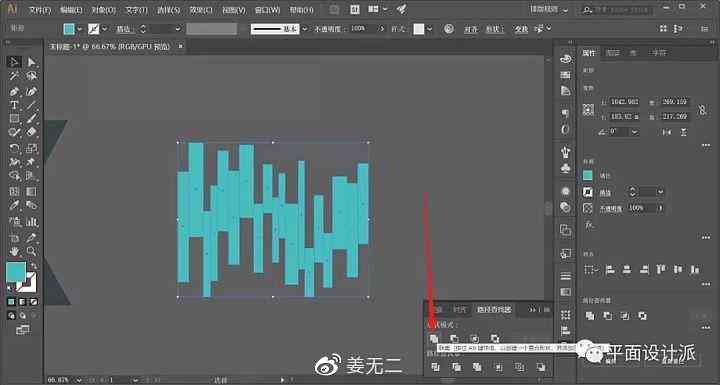This screenshot has height=385, width=720.
Task: Open the Properties panel stroke weight dropdown
Action: pos(660,192)
